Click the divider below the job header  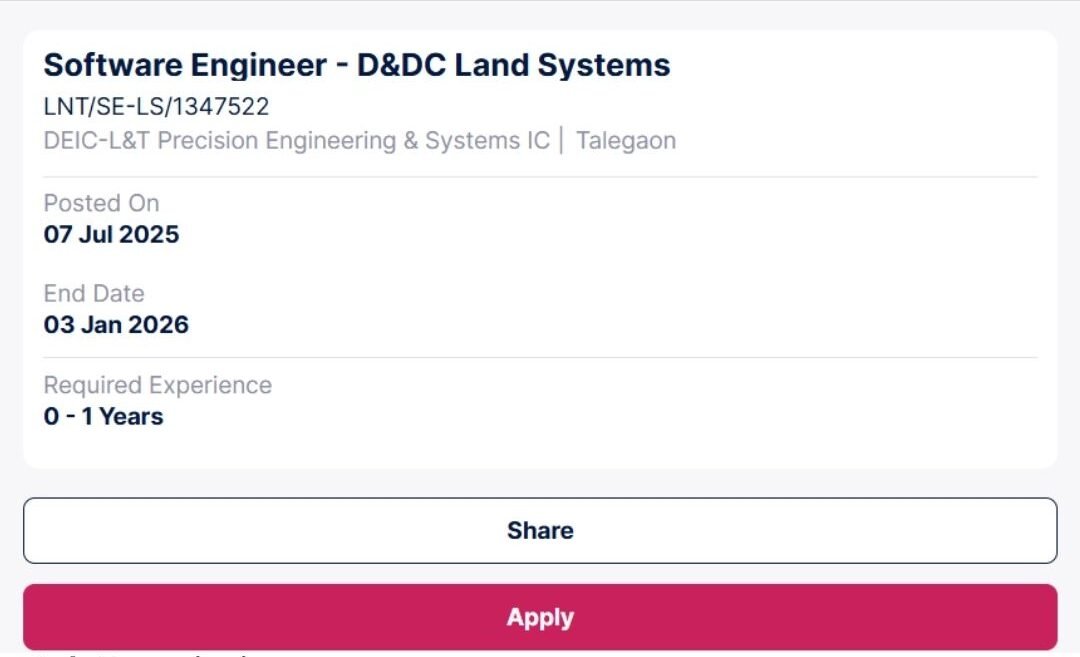click(540, 174)
